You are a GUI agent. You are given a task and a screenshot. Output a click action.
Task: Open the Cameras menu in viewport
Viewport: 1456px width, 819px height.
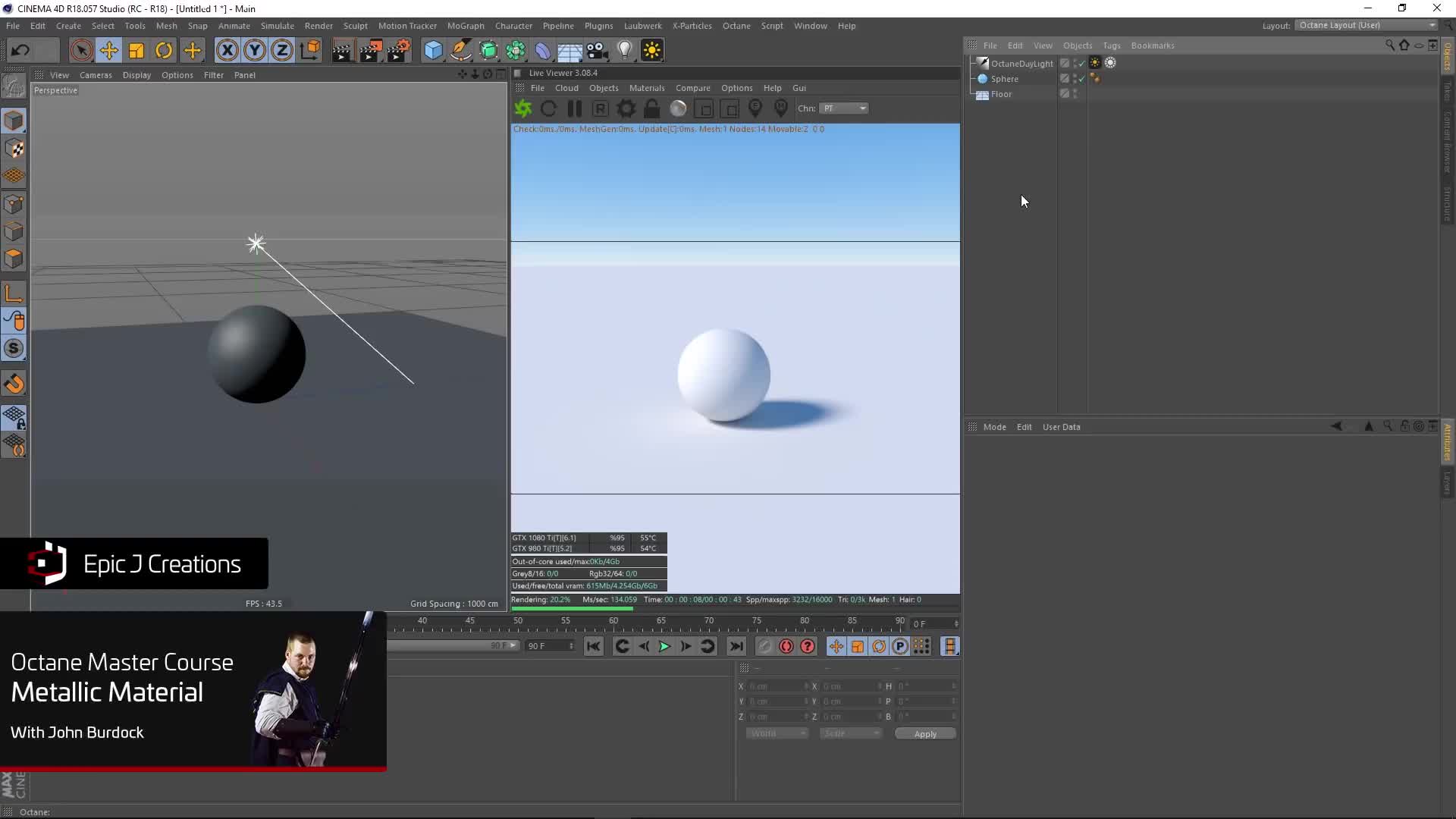tap(96, 75)
